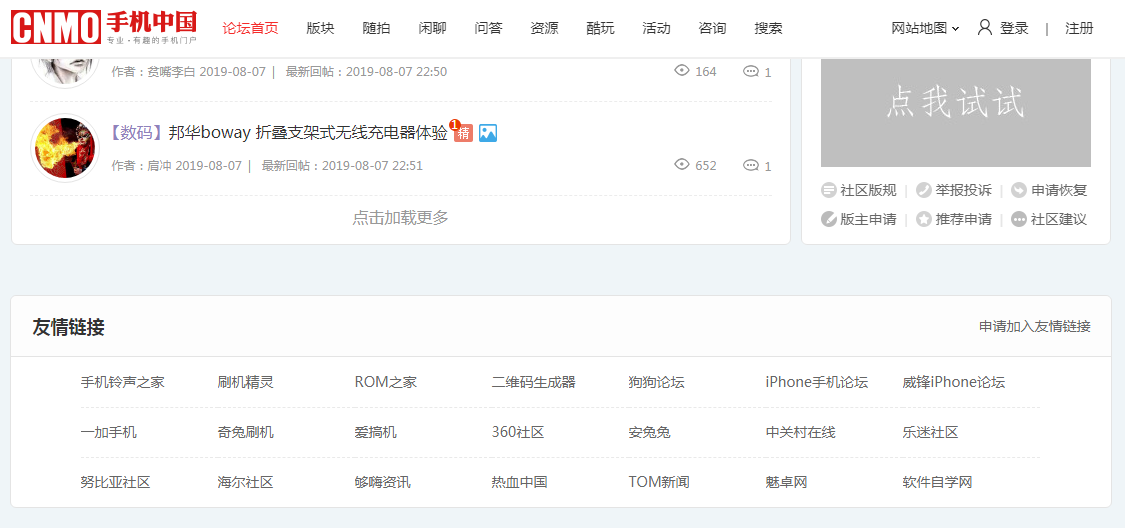
Task: Open the 酷玩 menu item
Action: [x=600, y=29]
